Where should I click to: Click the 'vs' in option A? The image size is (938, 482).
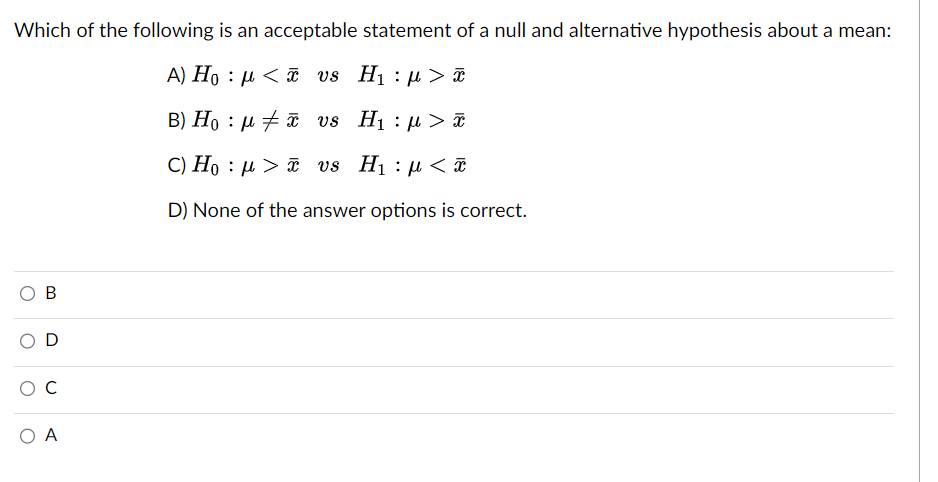[328, 77]
